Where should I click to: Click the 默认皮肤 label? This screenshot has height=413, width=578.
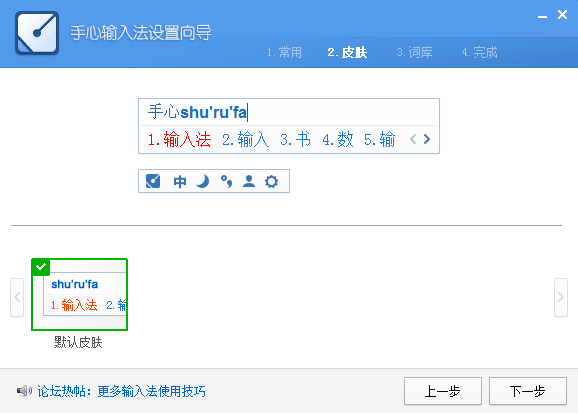[x=78, y=342]
